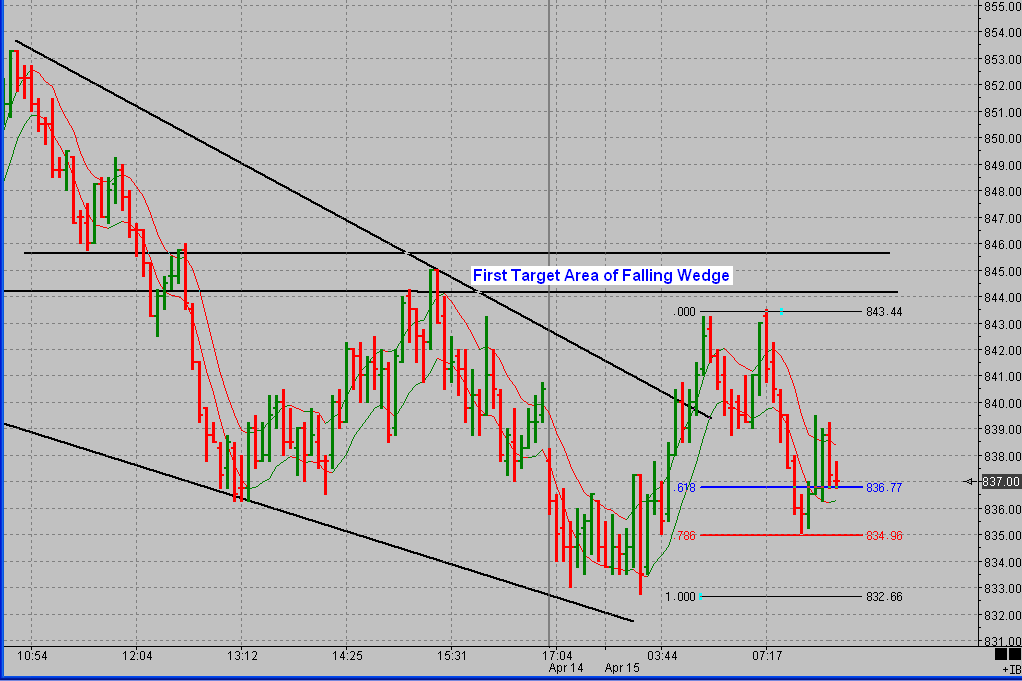Click the 10:54 time axis label

(x=32, y=656)
